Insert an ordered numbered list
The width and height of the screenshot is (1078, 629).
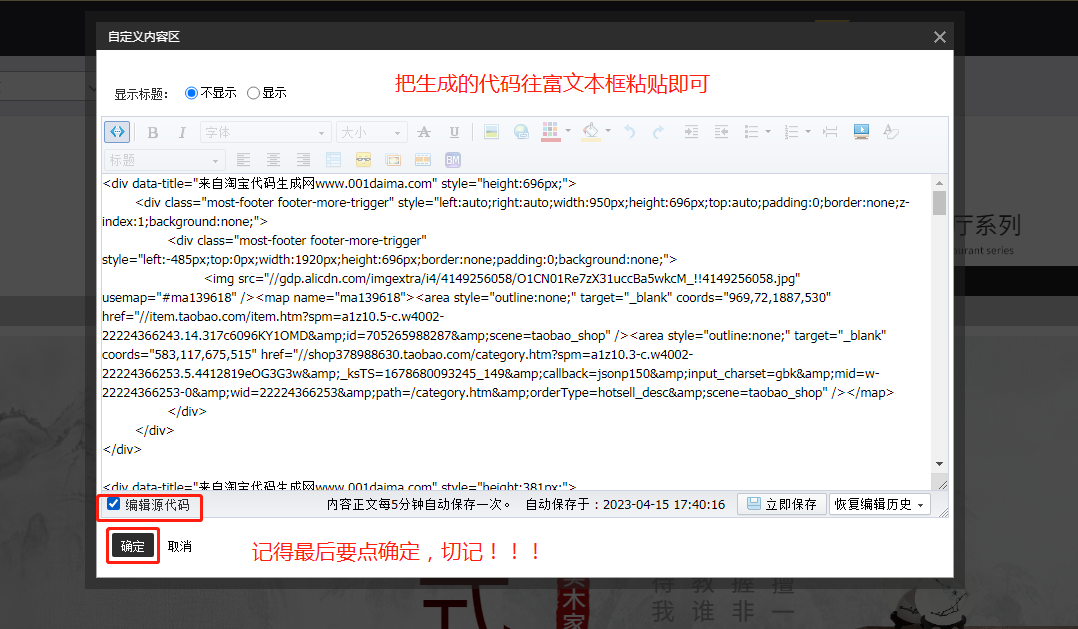(x=791, y=132)
